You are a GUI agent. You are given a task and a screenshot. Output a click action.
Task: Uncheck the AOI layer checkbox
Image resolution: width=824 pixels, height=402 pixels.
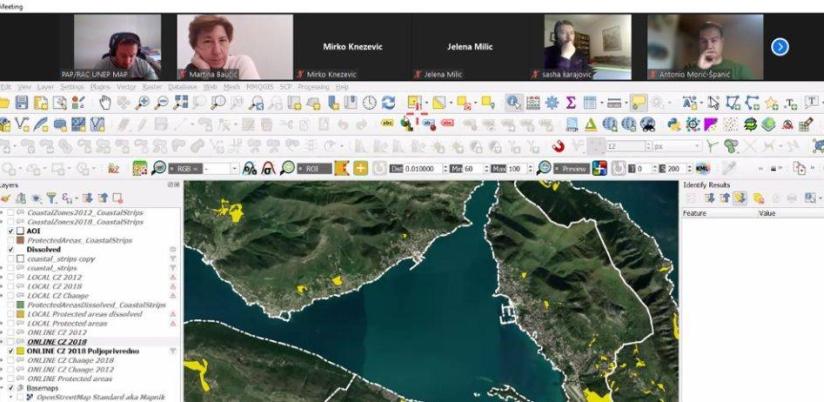click(10, 229)
